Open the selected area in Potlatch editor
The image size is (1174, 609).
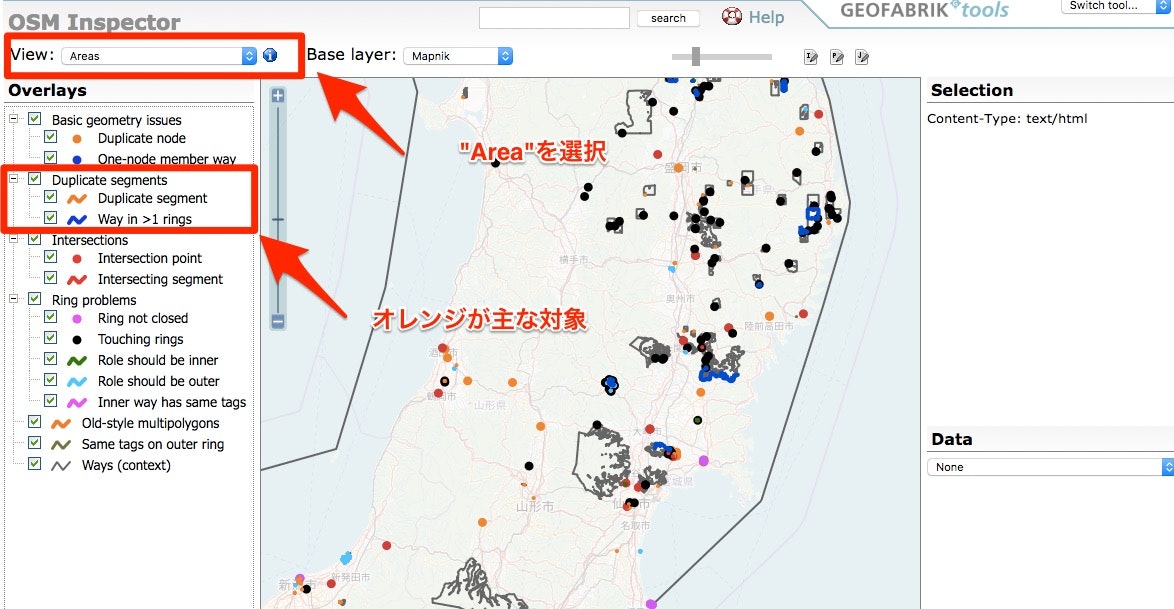point(837,57)
